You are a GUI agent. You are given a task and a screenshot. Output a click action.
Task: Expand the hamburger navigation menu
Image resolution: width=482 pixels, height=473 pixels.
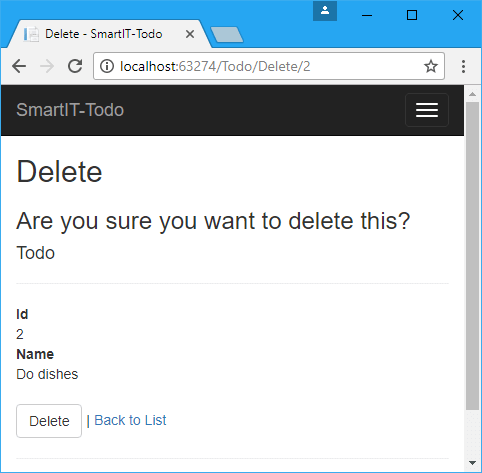[427, 110]
